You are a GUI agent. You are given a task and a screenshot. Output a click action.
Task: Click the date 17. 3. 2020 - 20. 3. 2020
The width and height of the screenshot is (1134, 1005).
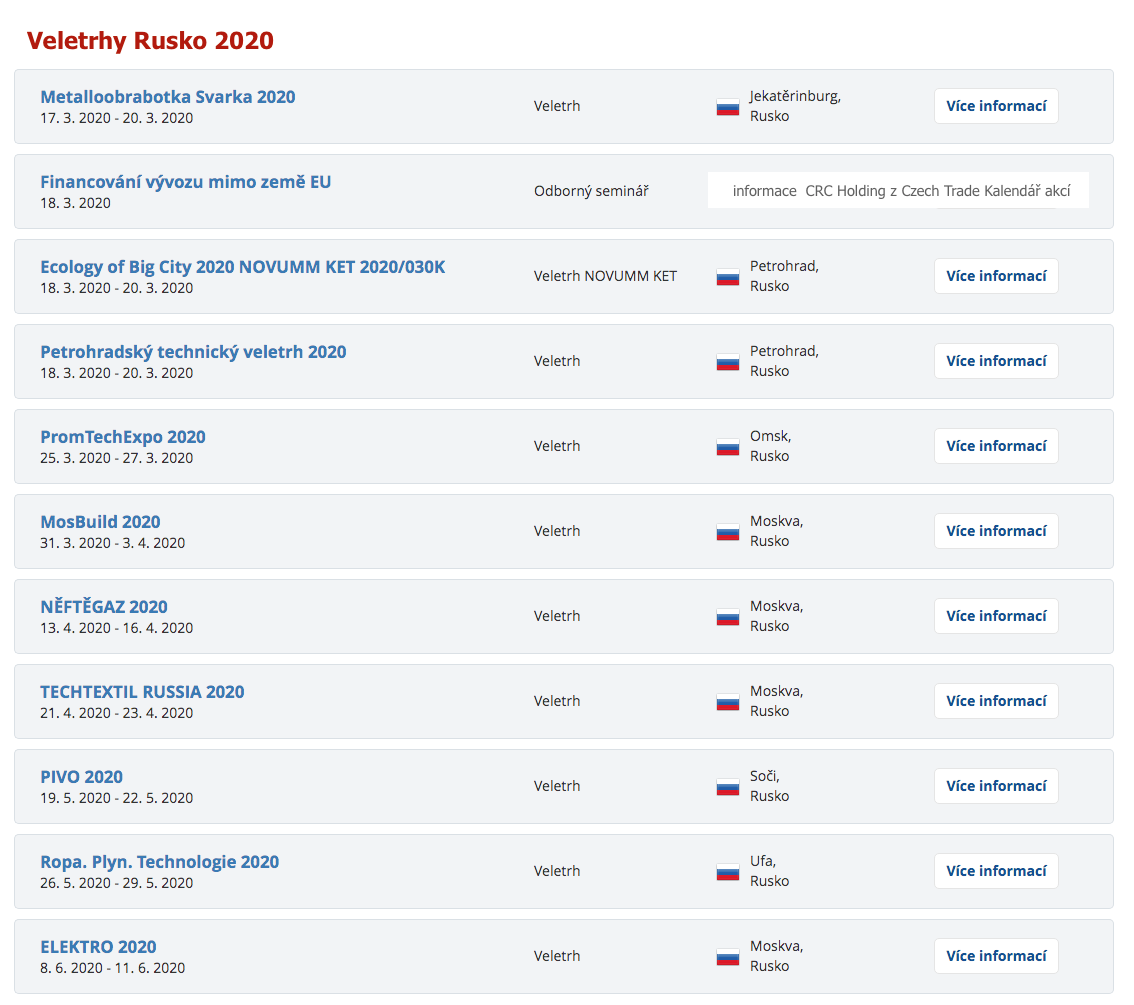(116, 118)
